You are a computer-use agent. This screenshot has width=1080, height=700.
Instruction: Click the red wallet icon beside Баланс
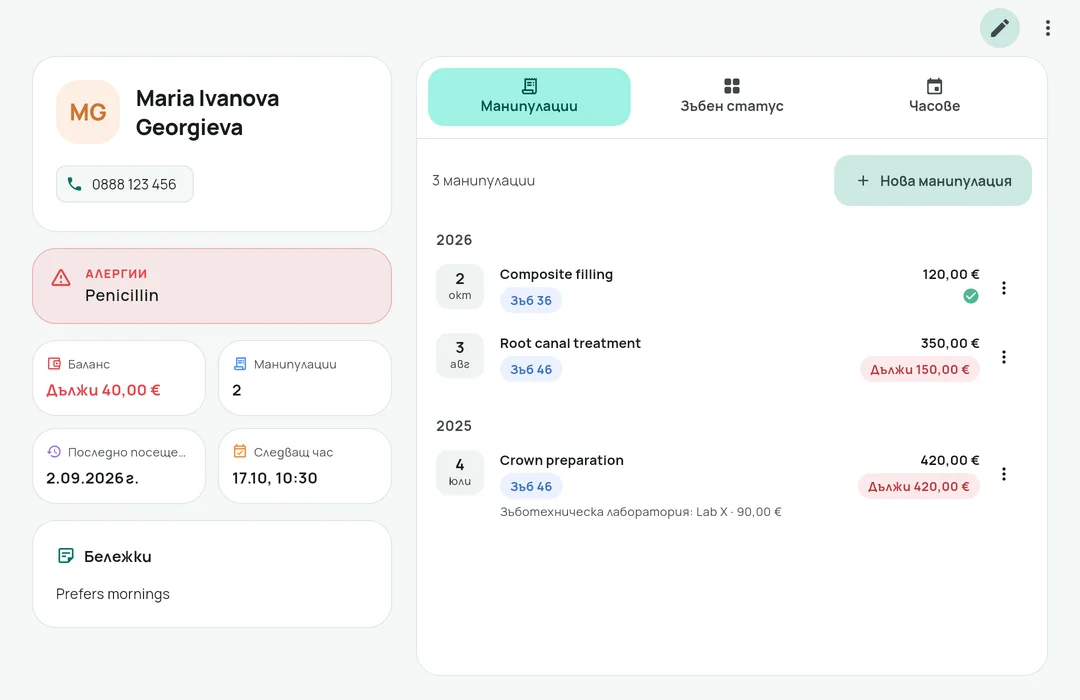54,364
